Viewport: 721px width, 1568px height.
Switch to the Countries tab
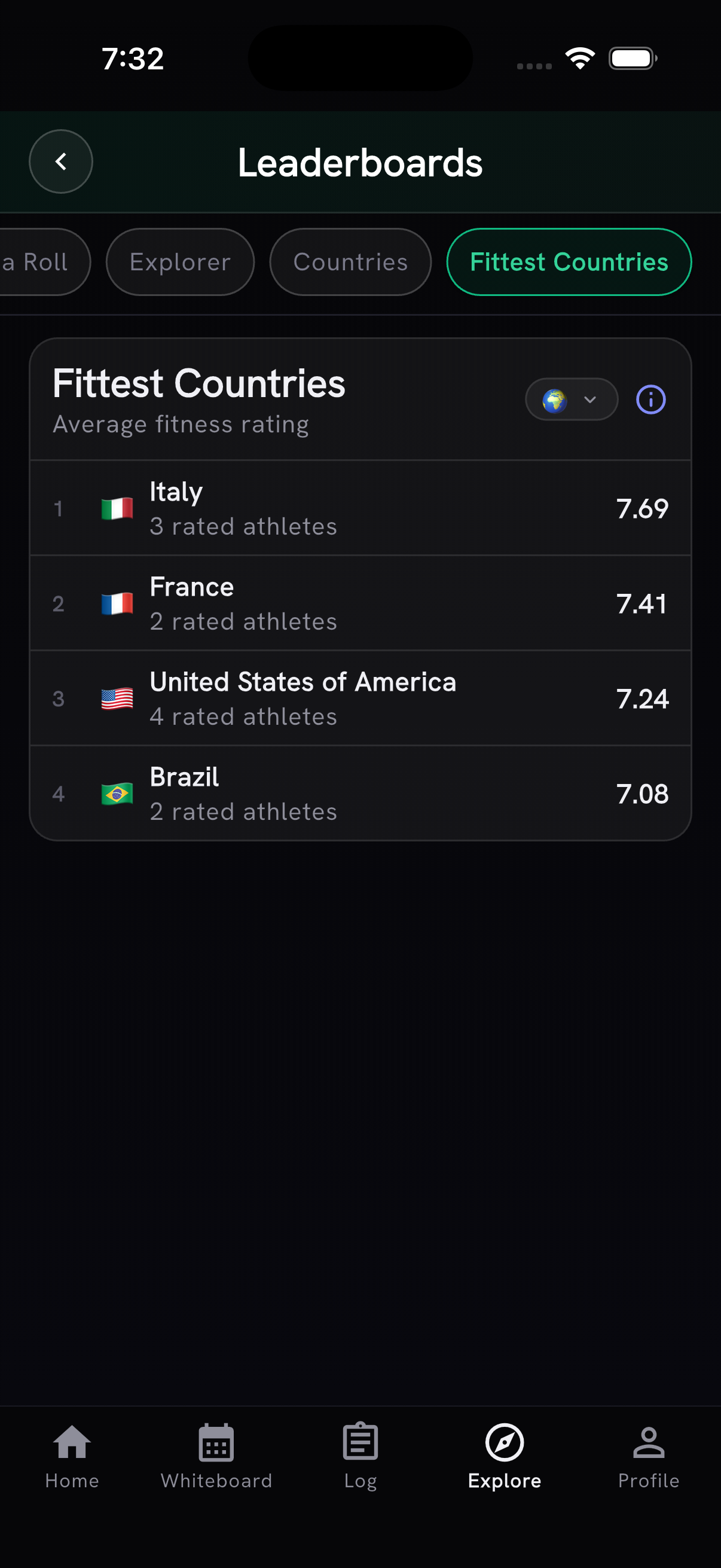(350, 262)
